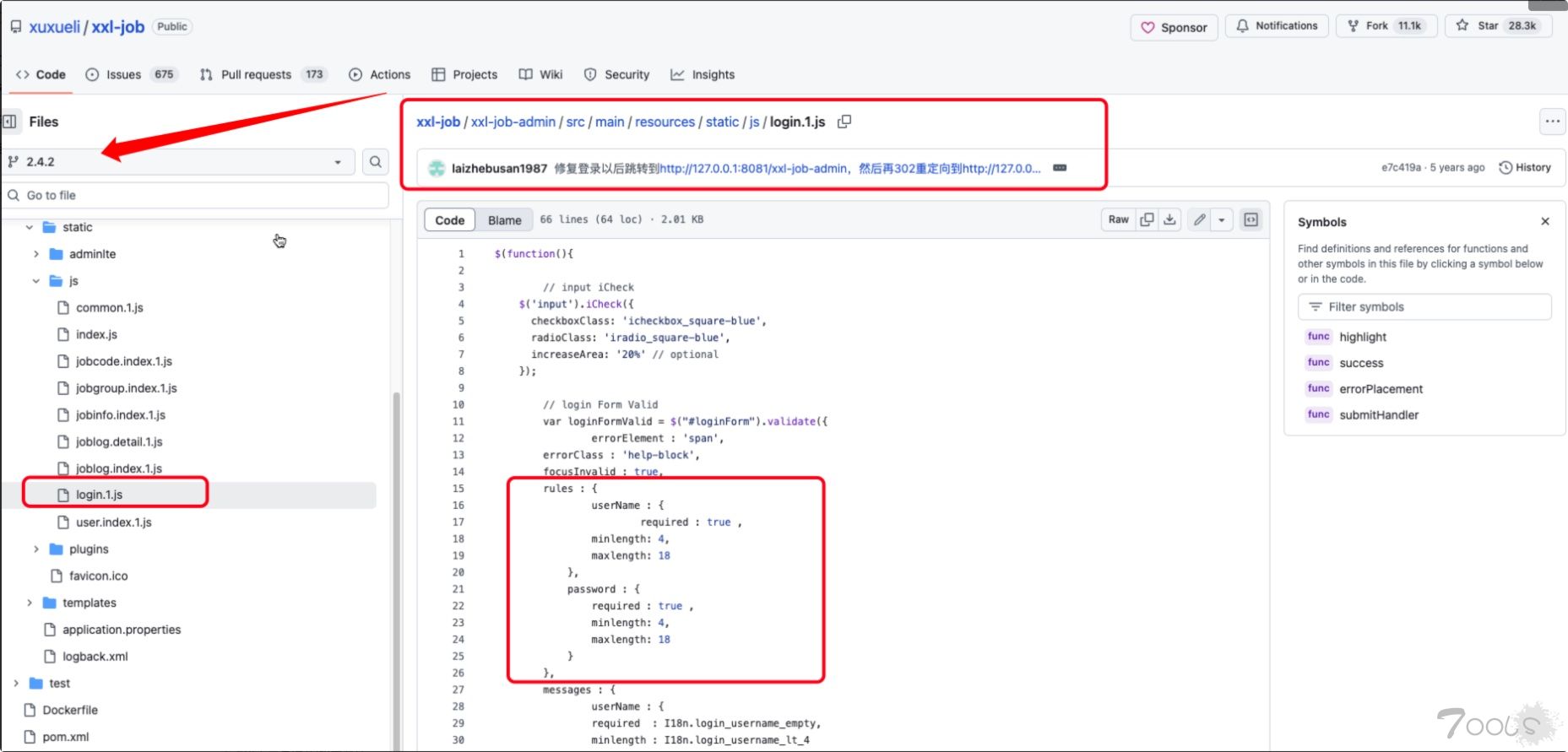Select login.1.js in file tree
Image resolution: width=1568 pixels, height=752 pixels.
tap(99, 495)
